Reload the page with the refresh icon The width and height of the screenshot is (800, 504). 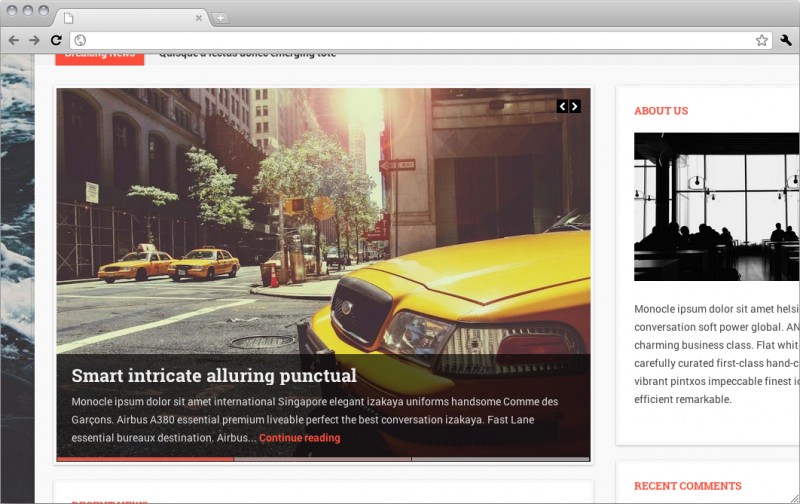click(56, 40)
